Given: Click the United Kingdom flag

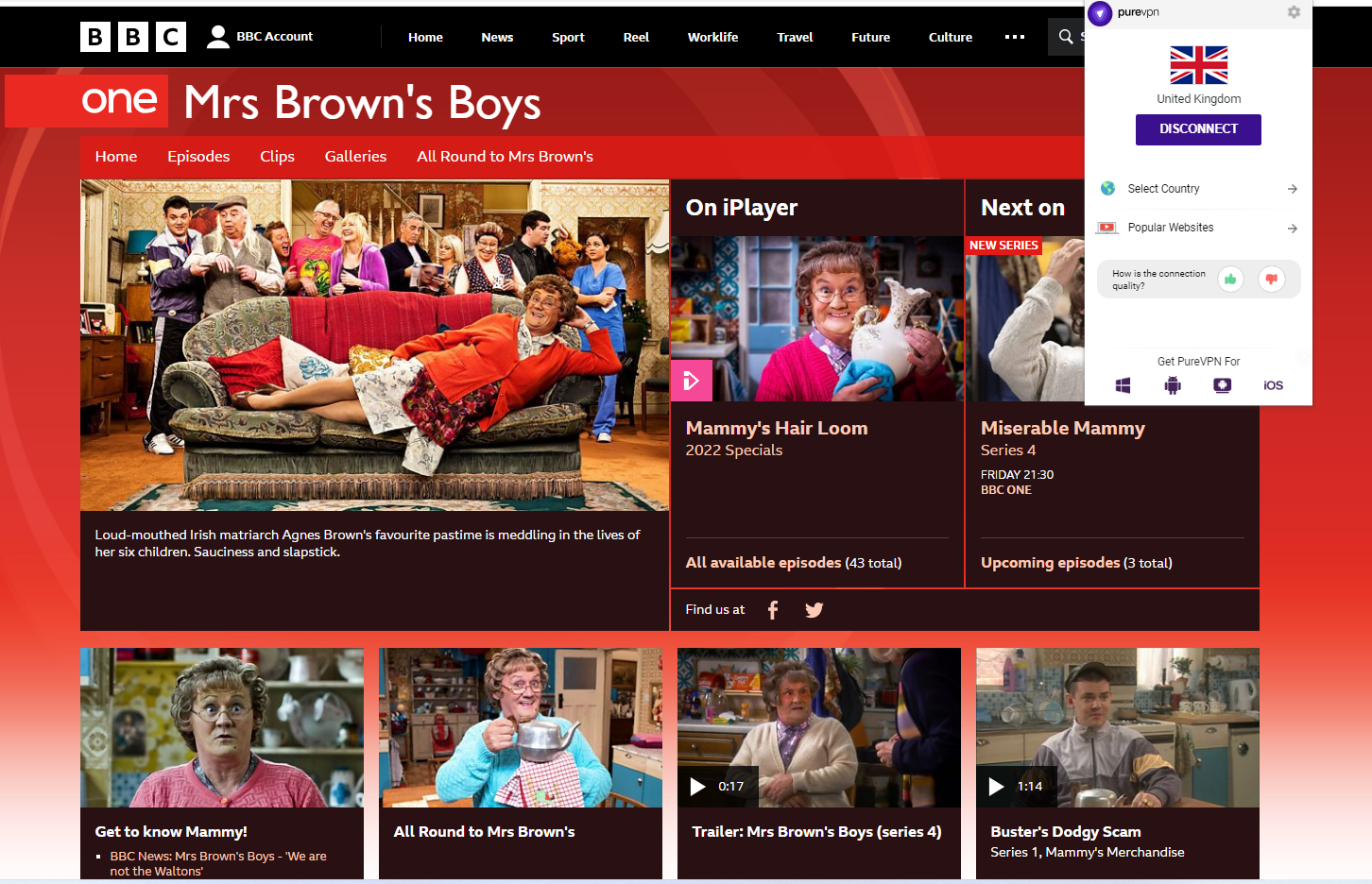Looking at the screenshot, I should coord(1199,65).
